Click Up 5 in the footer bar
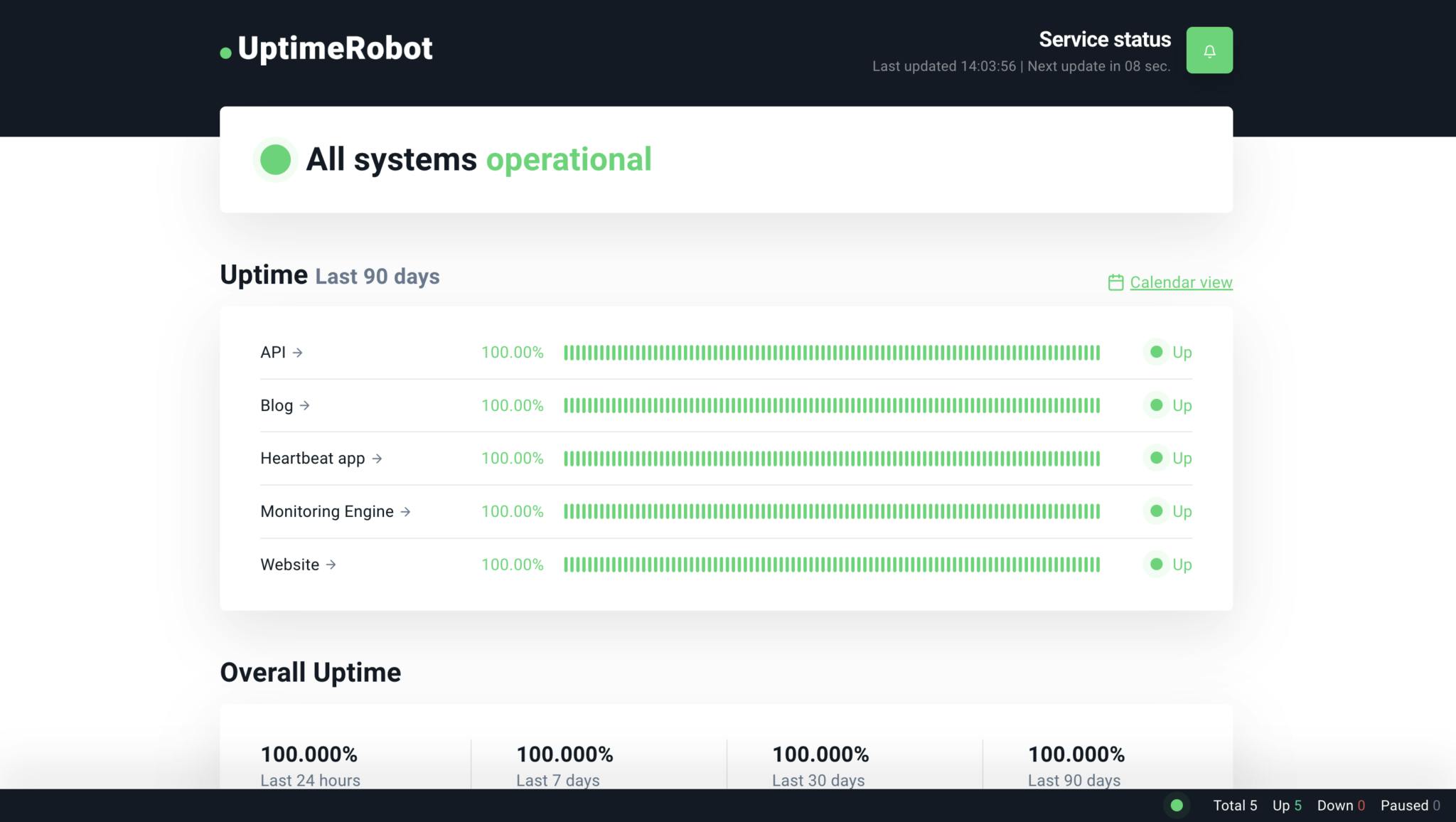The height and width of the screenshot is (822, 1456). (1287, 806)
